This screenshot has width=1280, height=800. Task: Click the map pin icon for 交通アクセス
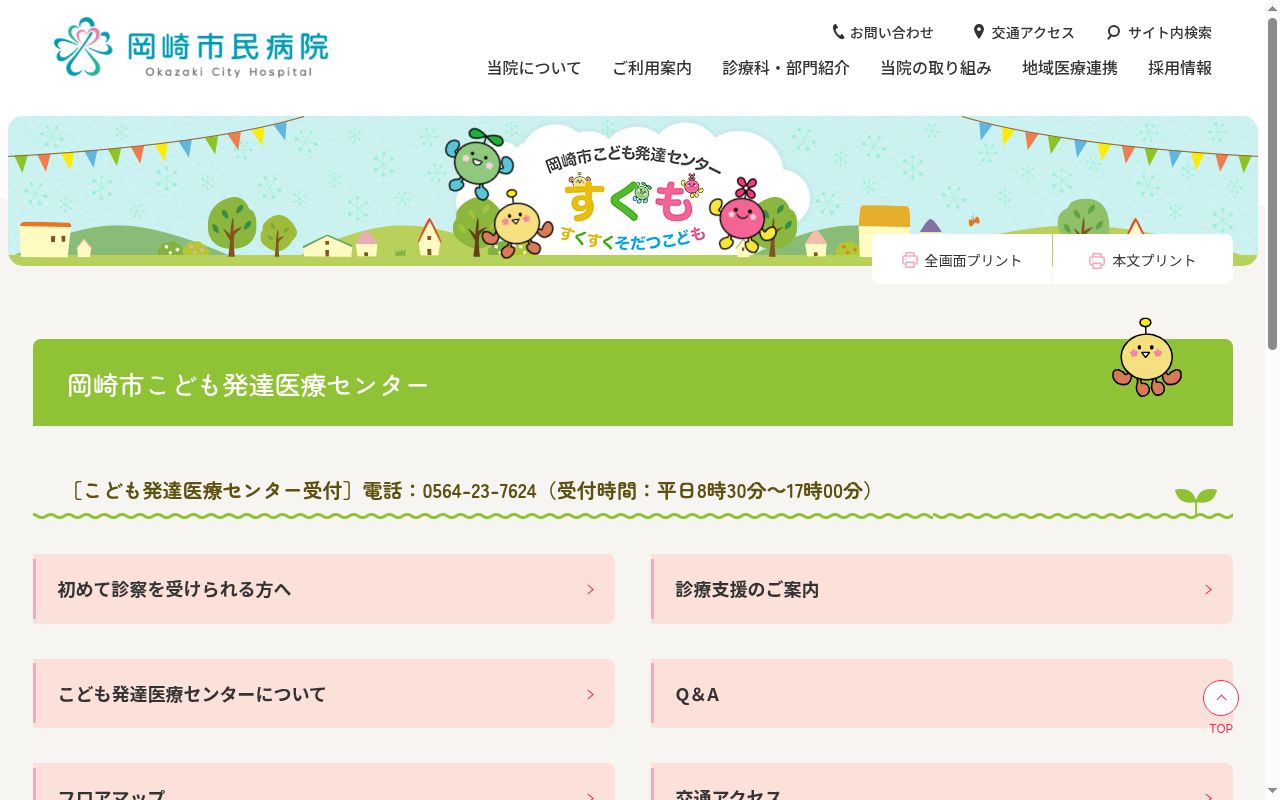979,32
